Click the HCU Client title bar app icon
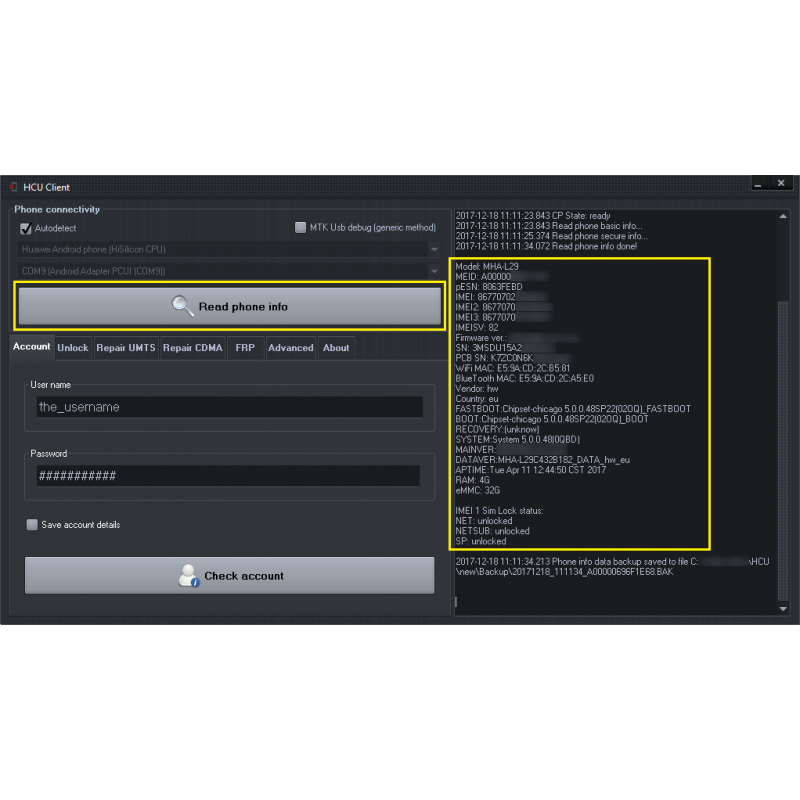This screenshot has height=800, width=800. coord(13,187)
